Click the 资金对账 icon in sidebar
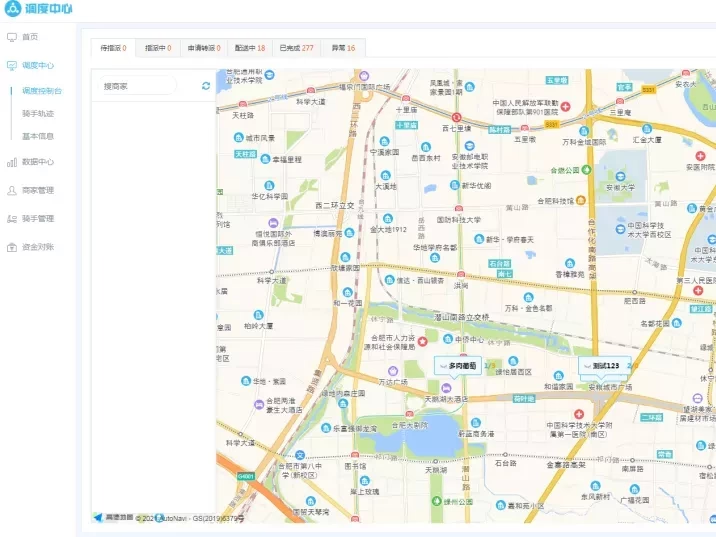The width and height of the screenshot is (716, 537). [12, 247]
